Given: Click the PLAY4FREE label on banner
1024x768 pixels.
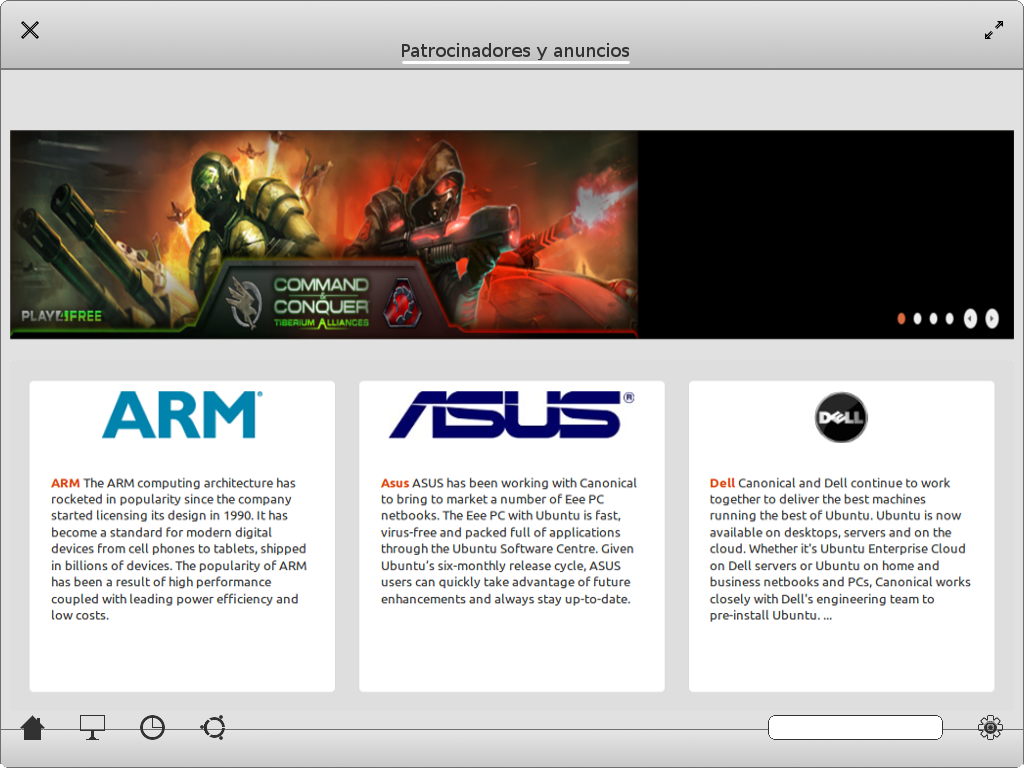Looking at the screenshot, I should pyautogui.click(x=61, y=317).
